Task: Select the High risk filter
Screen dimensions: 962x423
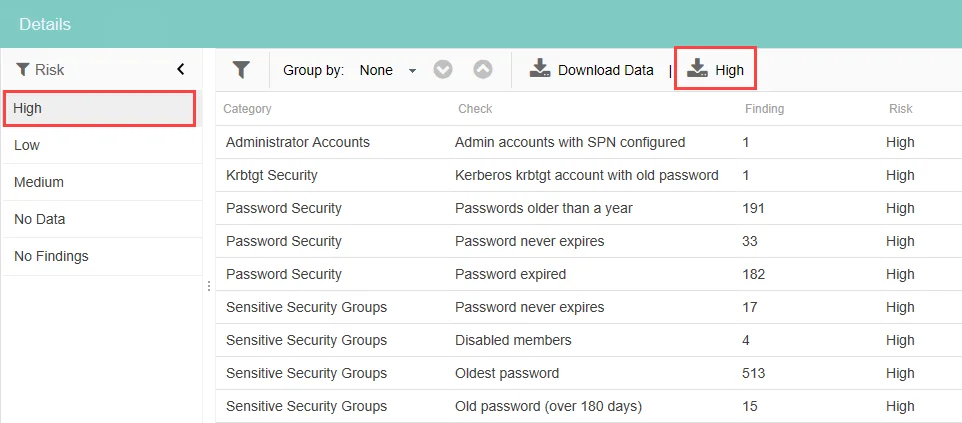Action: [100, 109]
